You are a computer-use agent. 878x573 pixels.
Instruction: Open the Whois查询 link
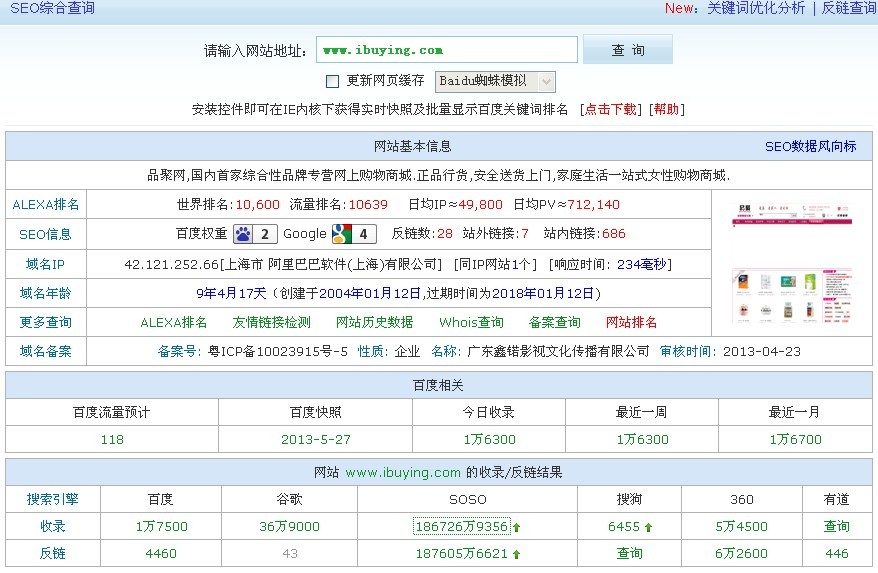click(x=471, y=323)
